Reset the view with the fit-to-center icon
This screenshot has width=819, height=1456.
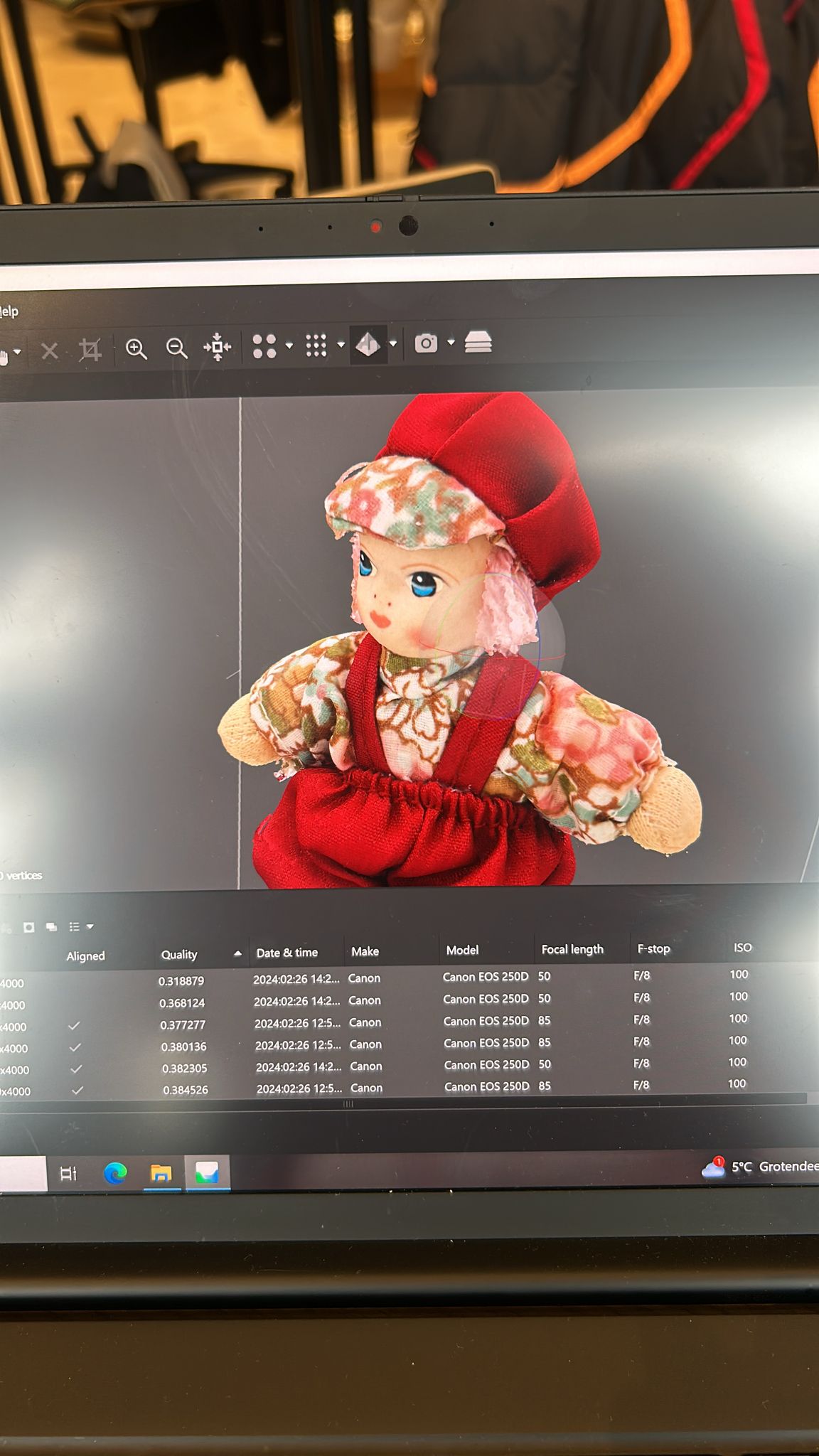[x=217, y=347]
